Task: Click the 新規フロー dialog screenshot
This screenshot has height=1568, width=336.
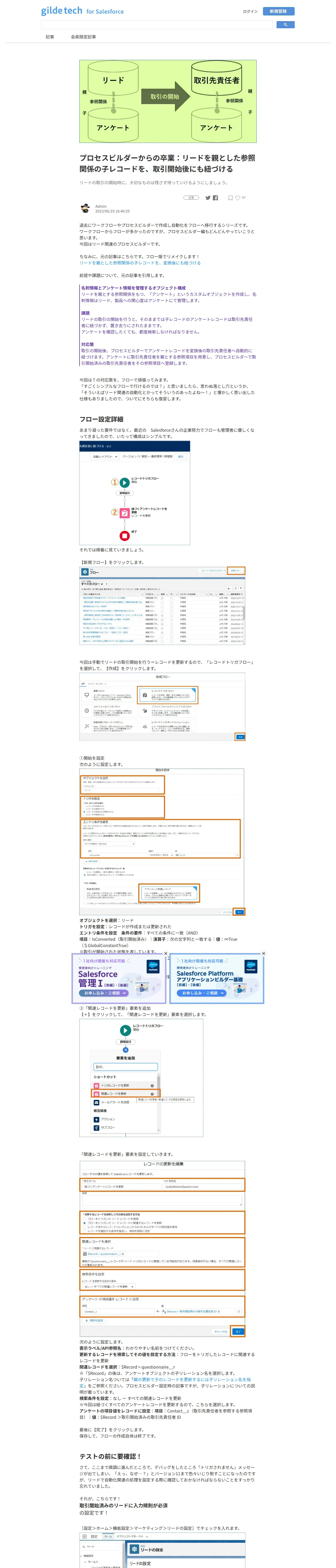Action: point(162,707)
